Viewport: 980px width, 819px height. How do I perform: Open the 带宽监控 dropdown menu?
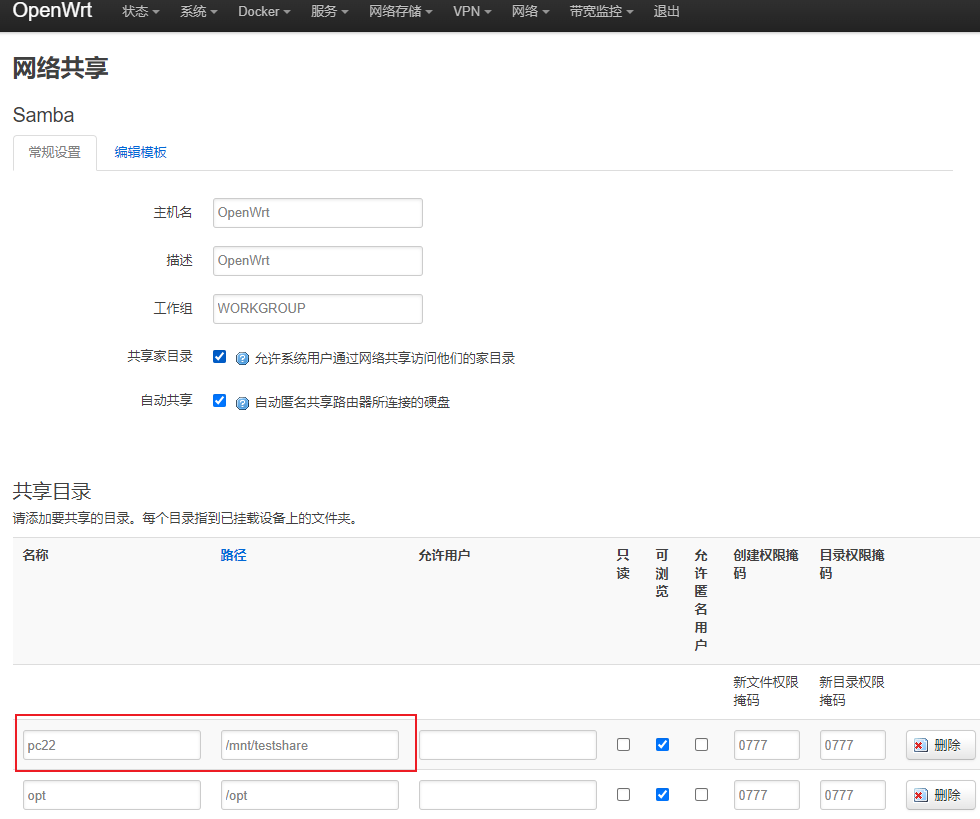601,12
